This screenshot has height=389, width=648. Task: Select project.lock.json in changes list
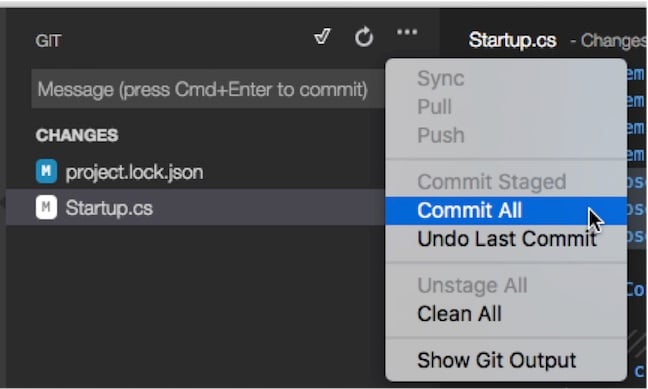pyautogui.click(x=195, y=172)
